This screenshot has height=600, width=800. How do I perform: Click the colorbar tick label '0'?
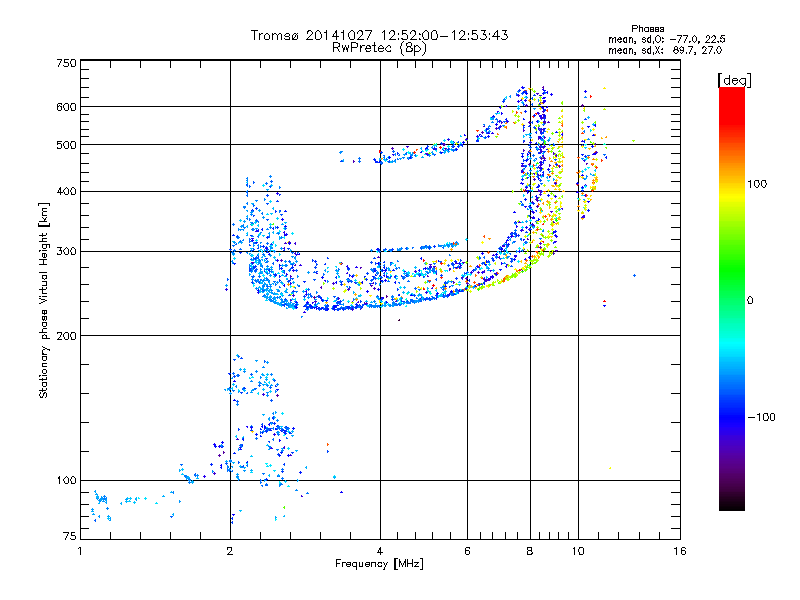(x=750, y=301)
